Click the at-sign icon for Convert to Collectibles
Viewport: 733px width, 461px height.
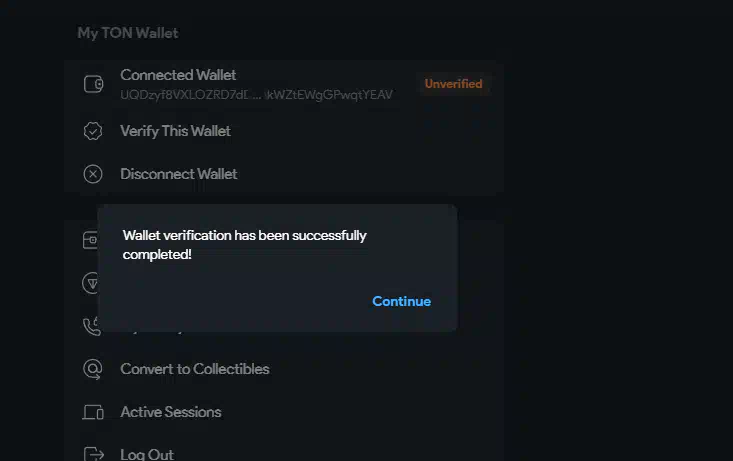coord(93,369)
